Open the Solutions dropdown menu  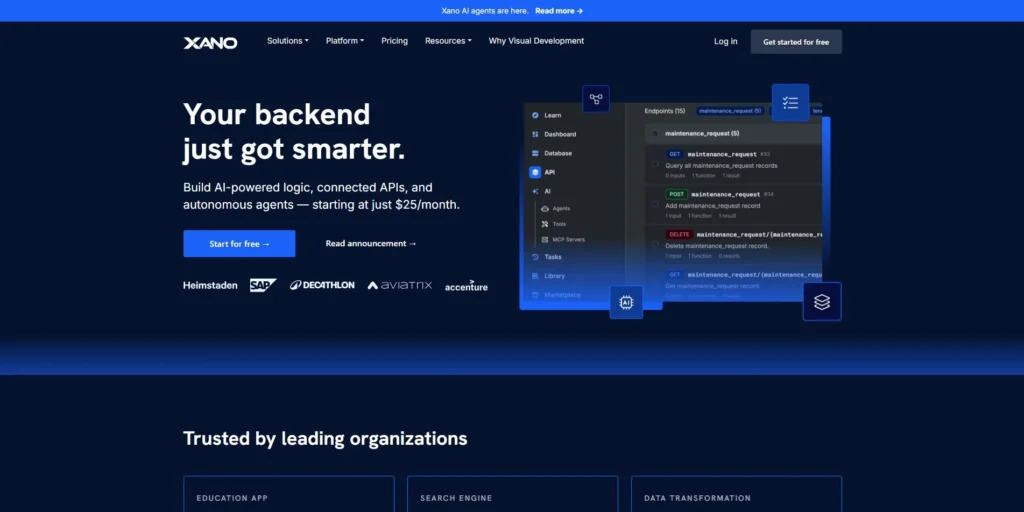288,40
